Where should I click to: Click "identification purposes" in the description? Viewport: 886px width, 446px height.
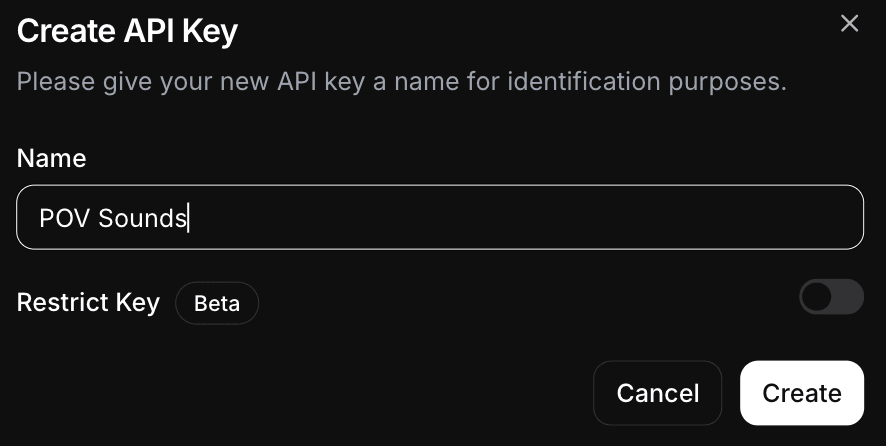point(646,81)
